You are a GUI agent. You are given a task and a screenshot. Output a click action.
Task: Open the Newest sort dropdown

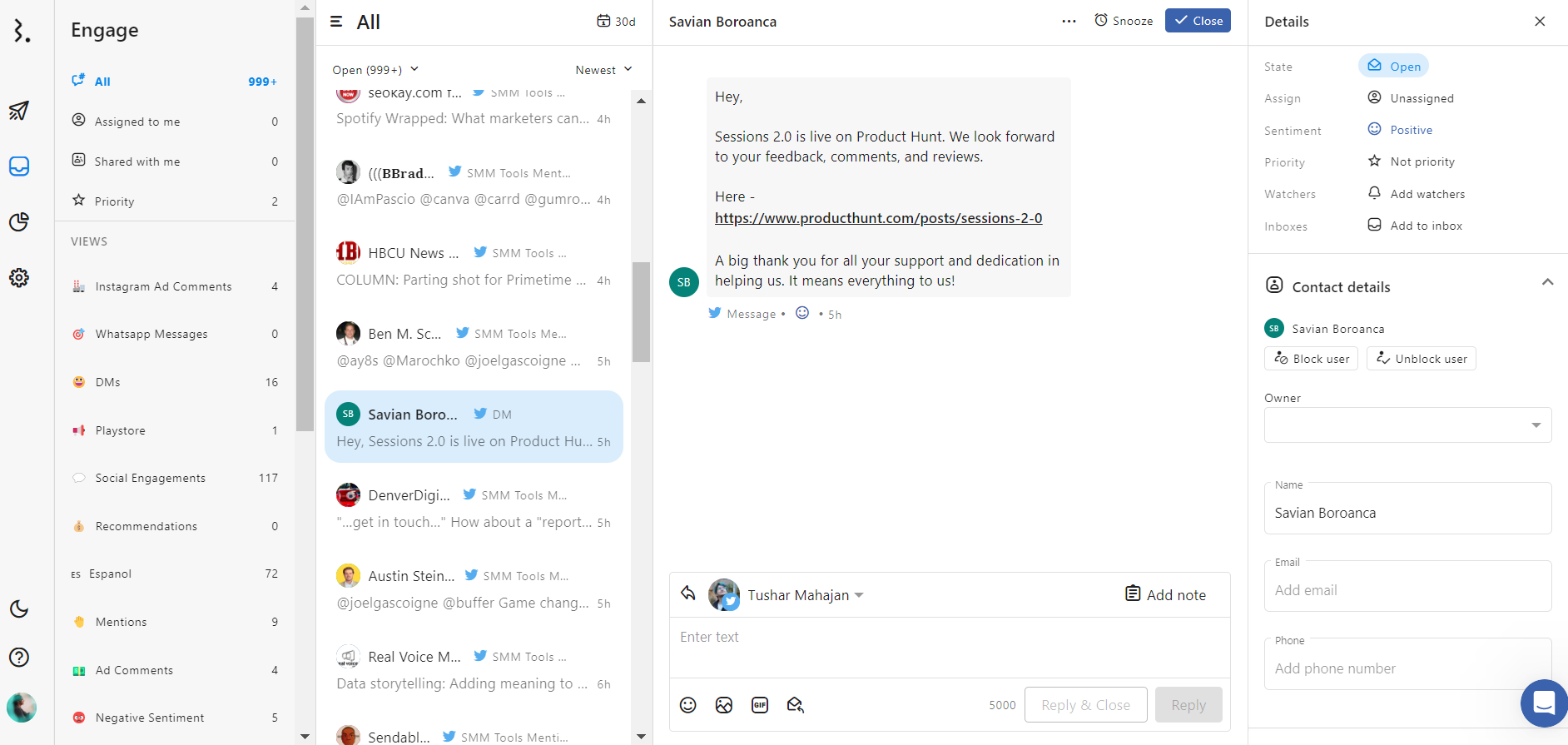[x=603, y=70]
